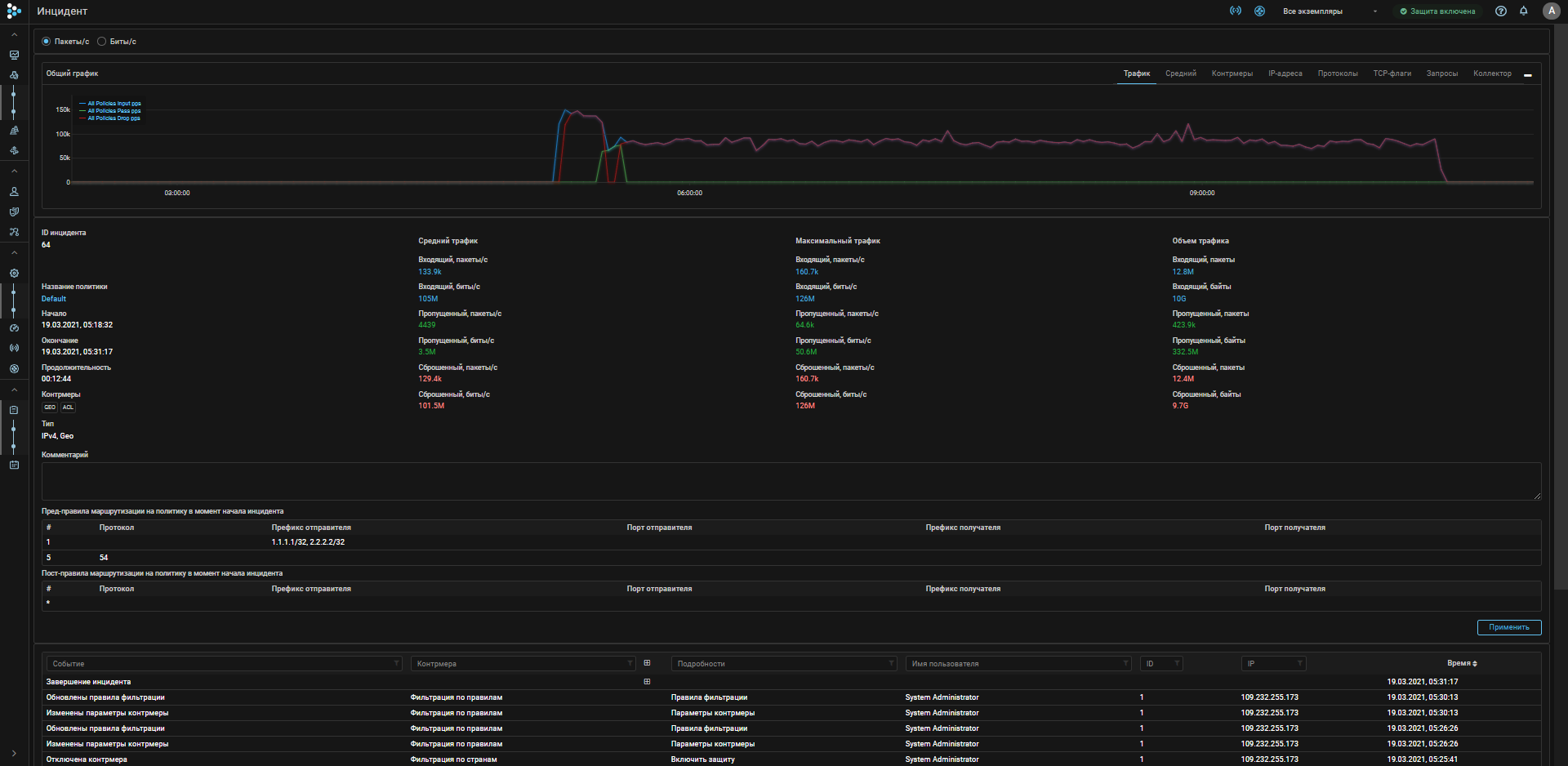
Task: Open the gear settings icon in sidebar
Action: [14, 274]
